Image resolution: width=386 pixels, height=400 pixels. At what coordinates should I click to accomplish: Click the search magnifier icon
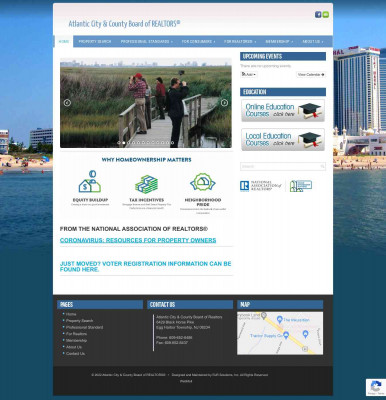tap(322, 166)
